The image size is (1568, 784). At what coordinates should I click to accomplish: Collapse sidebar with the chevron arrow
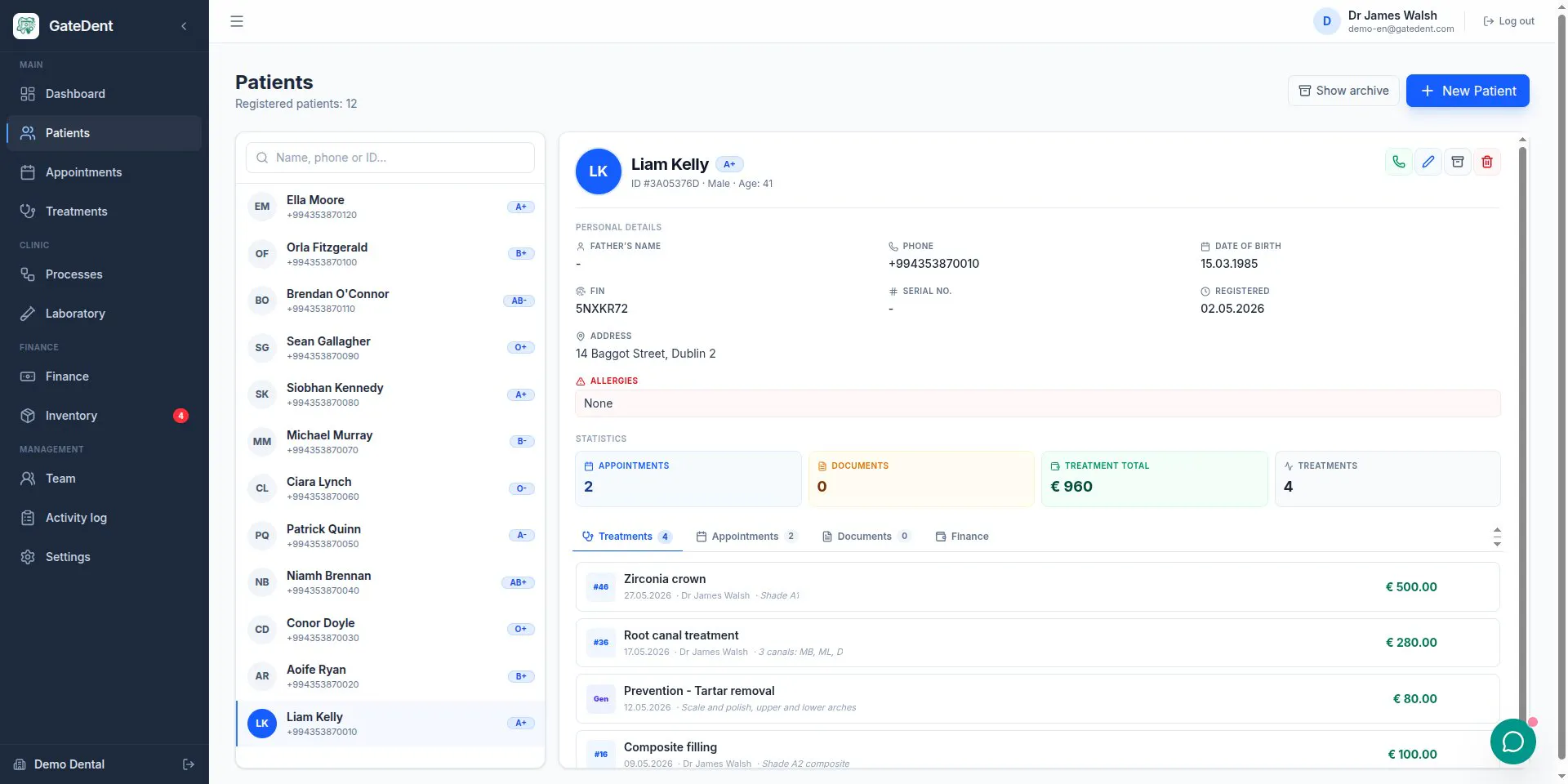[x=184, y=26]
